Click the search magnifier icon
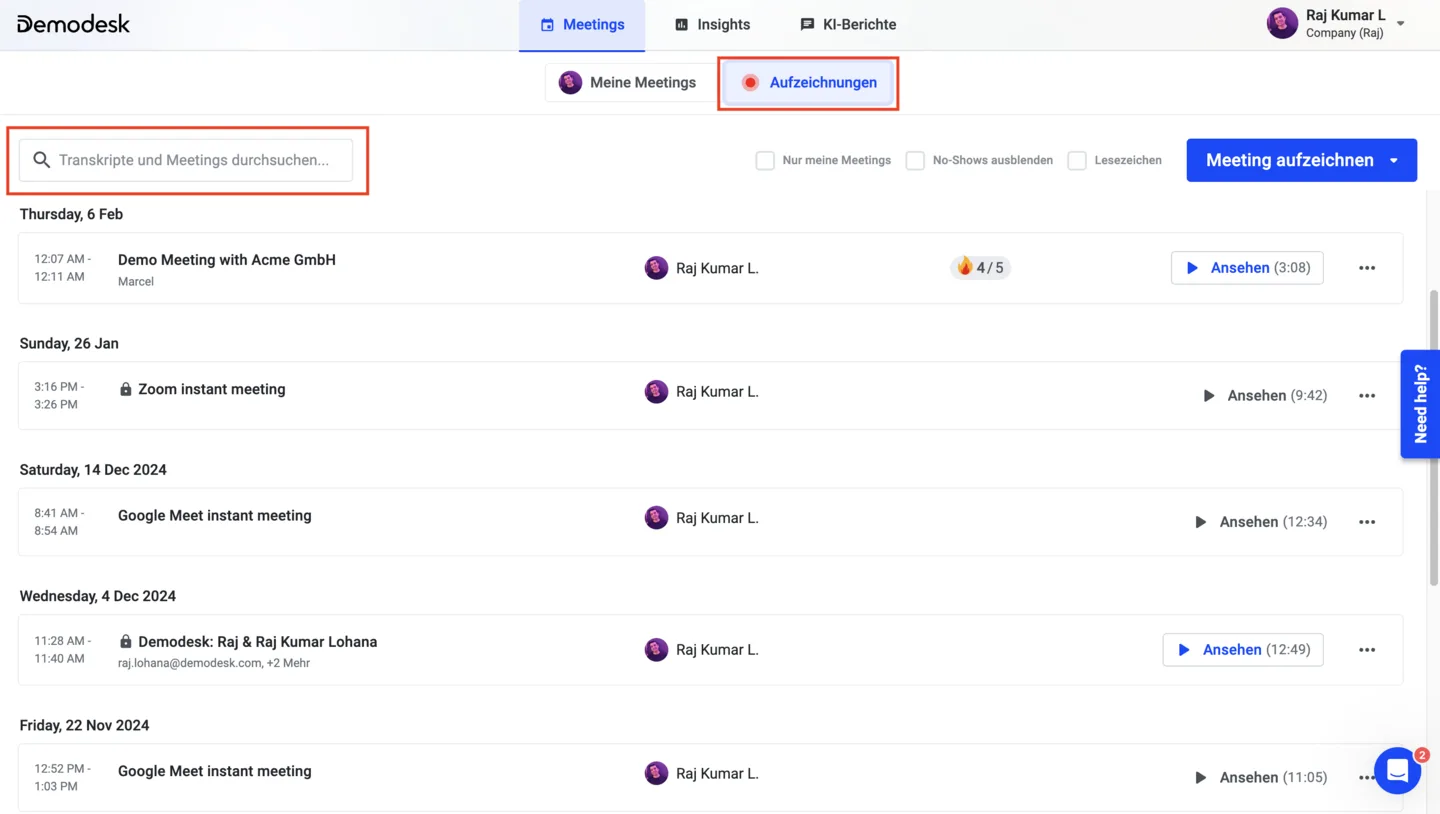Viewport: 1440px width, 814px height. [41, 160]
